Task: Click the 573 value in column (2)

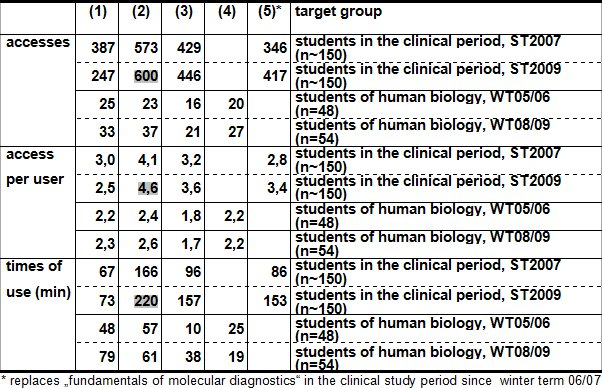Action: point(146,48)
